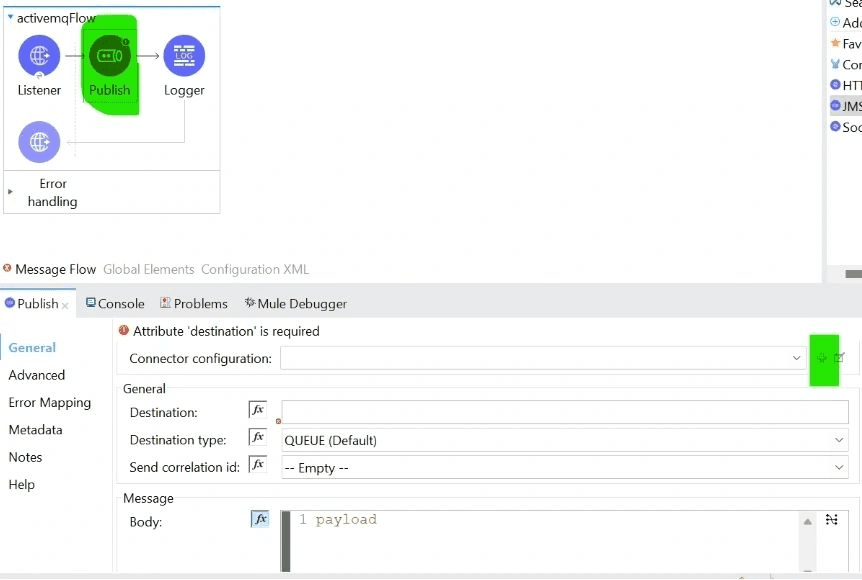
Task: Toggle fx mode on Send correlation id
Action: click(258, 465)
